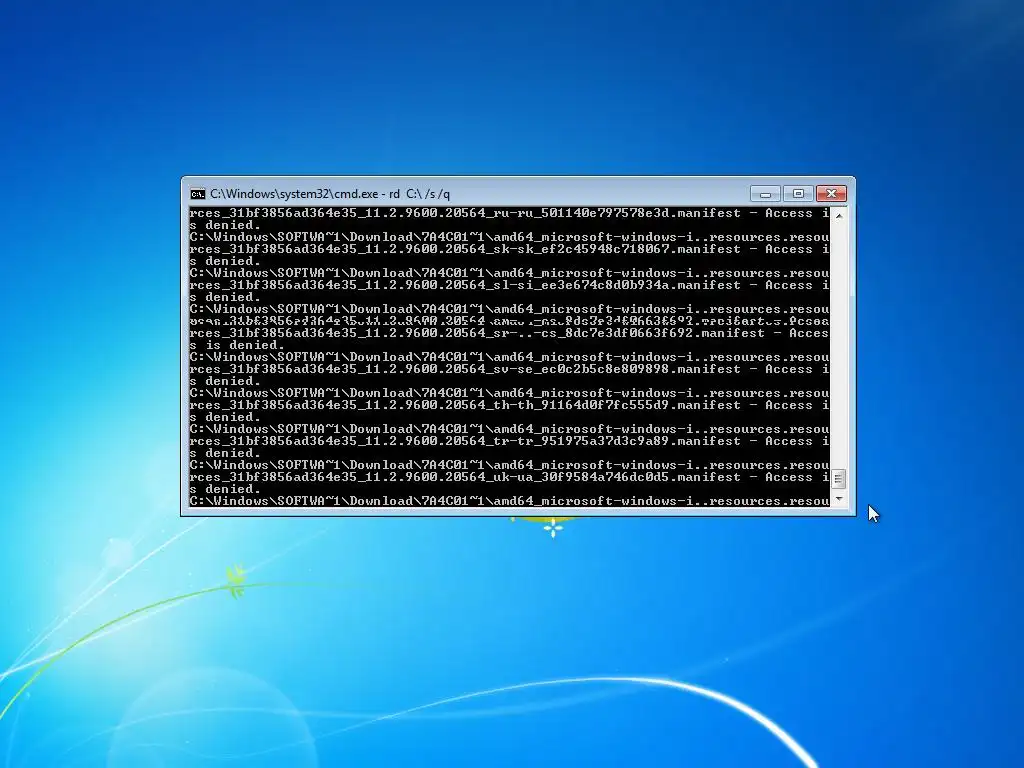
Task: Maximize the cmd.exe window
Action: pos(798,193)
